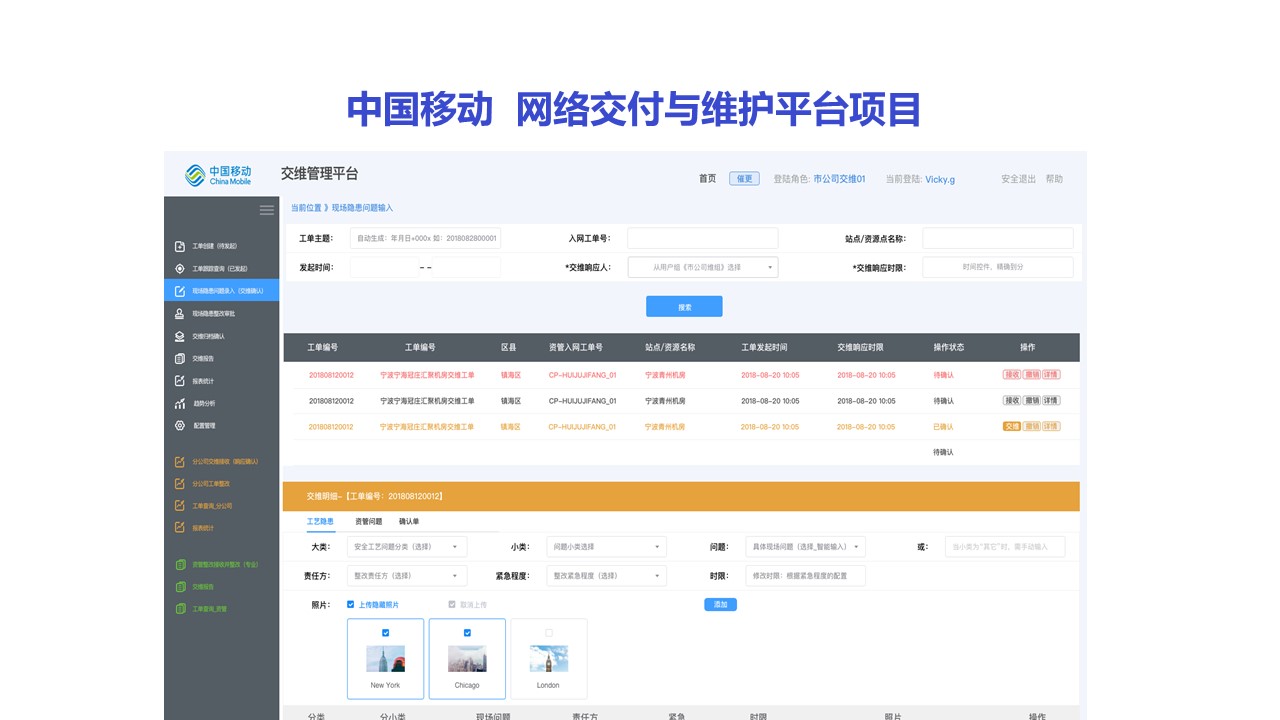Open the 问题 具体现场问题 dropdown
The image size is (1280, 720).
[x=805, y=547]
